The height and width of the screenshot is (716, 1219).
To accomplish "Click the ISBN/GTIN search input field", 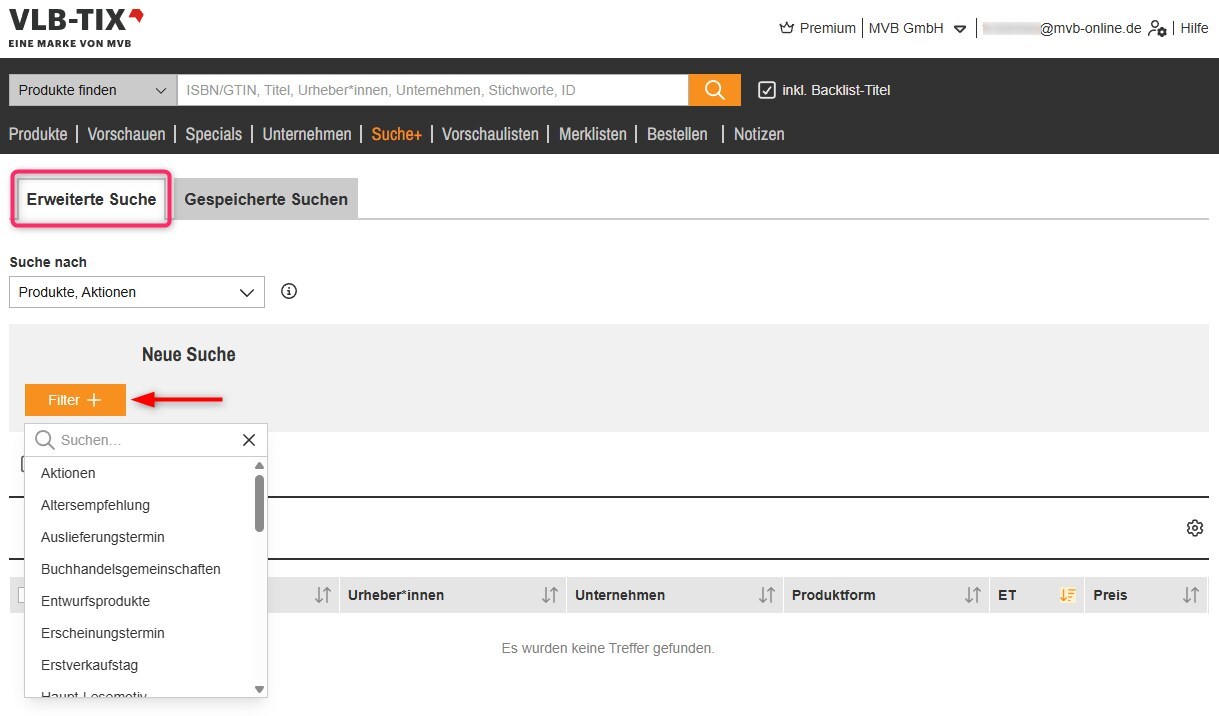I will (432, 90).
